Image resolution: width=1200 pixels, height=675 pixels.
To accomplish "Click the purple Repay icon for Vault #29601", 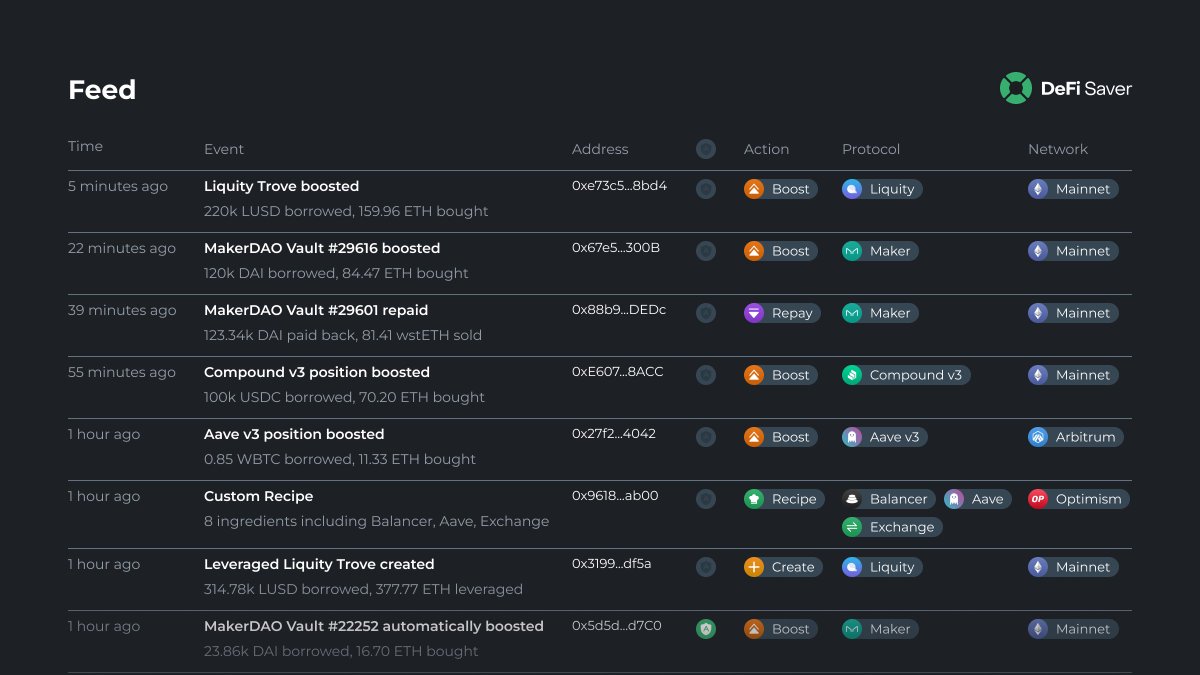I will (754, 313).
